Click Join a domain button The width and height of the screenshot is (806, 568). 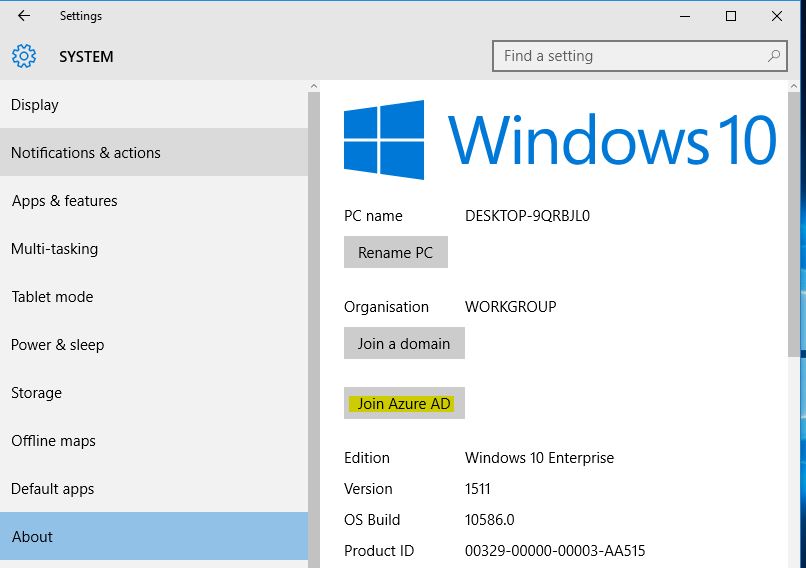point(404,343)
